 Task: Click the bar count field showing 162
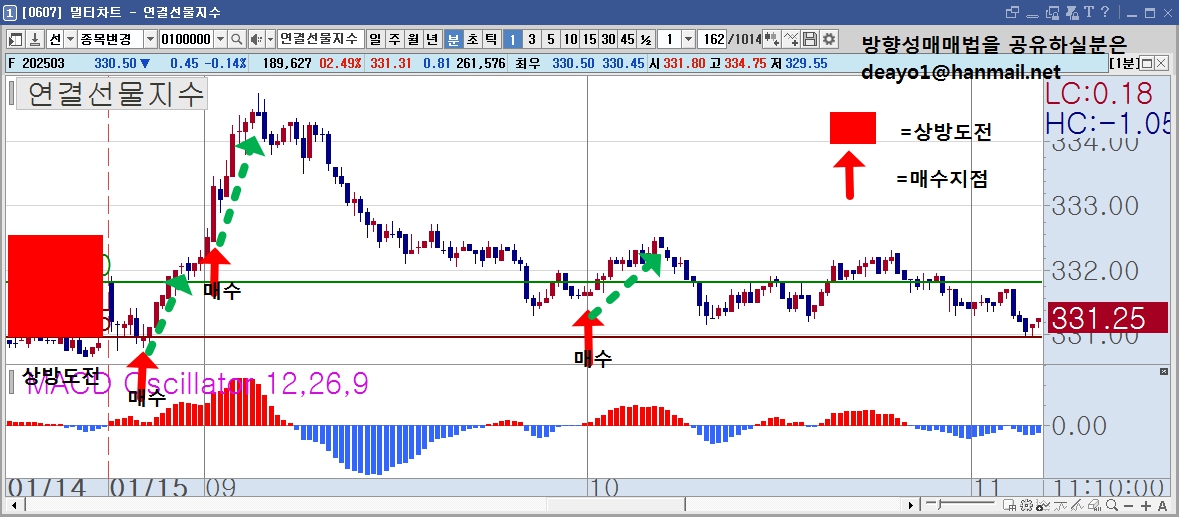[711, 39]
